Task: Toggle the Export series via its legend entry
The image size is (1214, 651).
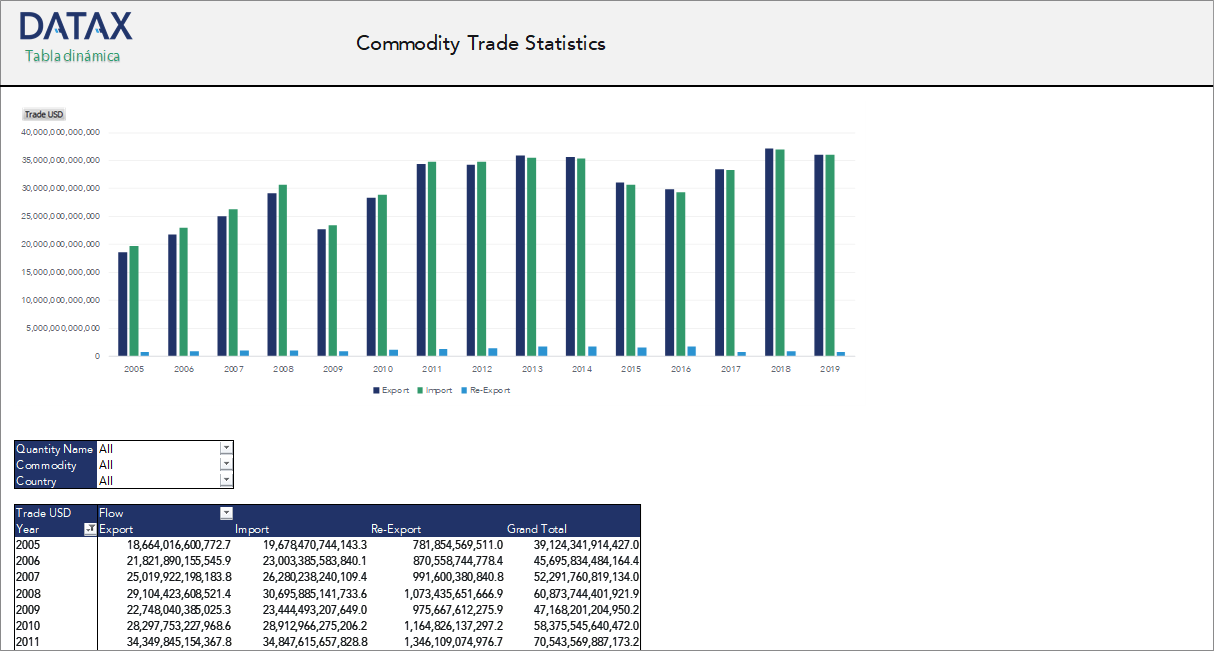Action: click(x=396, y=390)
